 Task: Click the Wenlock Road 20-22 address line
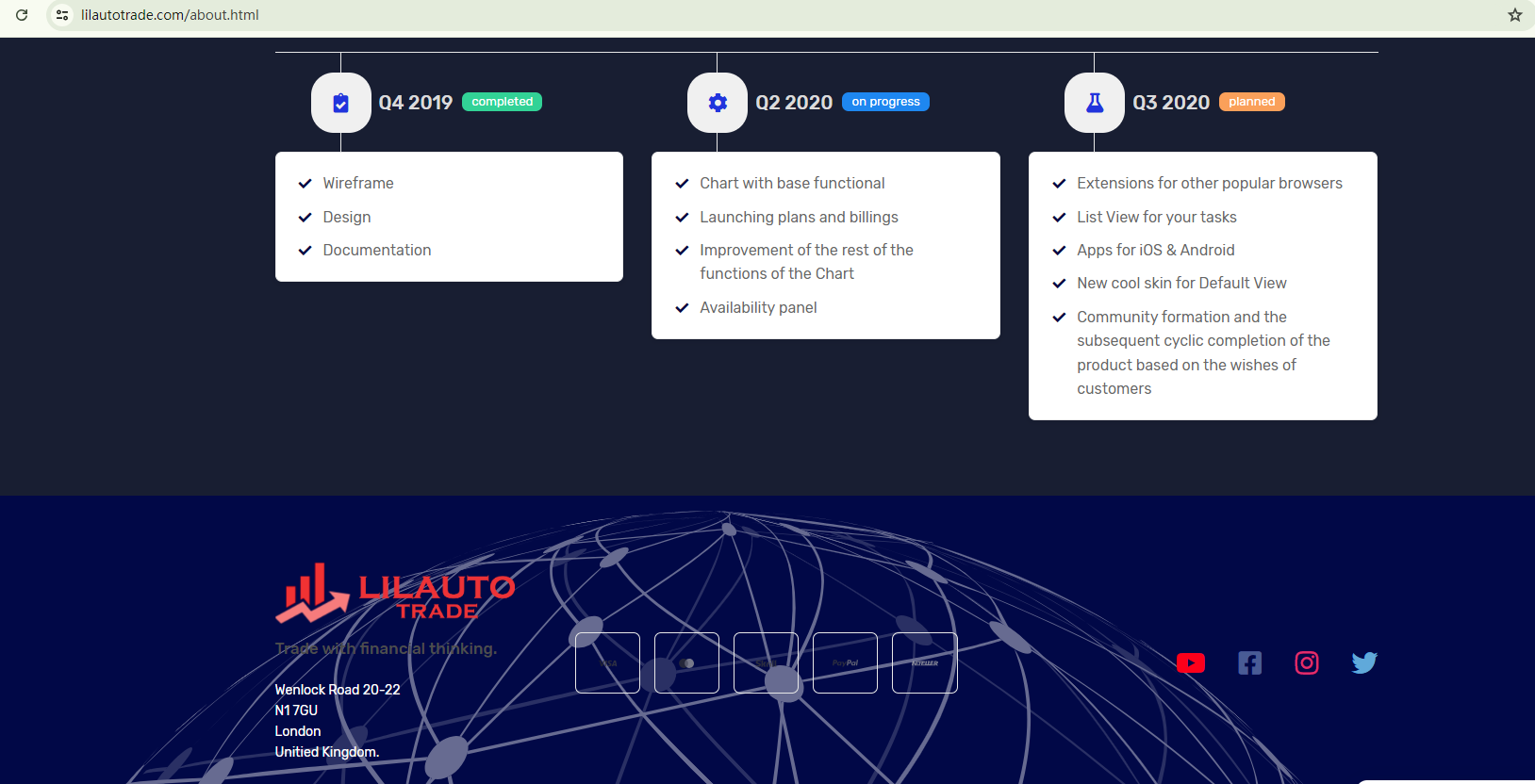click(338, 690)
